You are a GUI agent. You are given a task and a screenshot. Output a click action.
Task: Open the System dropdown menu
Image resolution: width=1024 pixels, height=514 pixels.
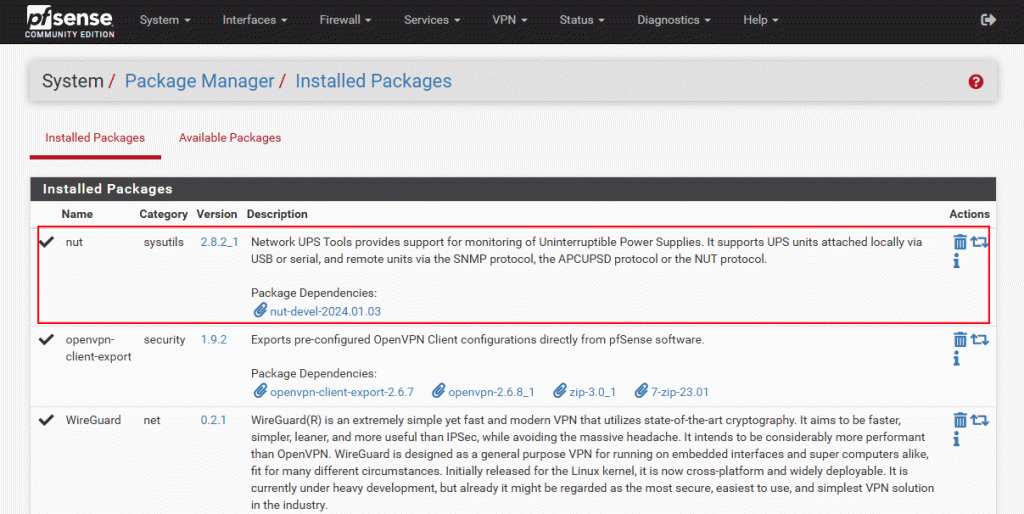pos(164,20)
